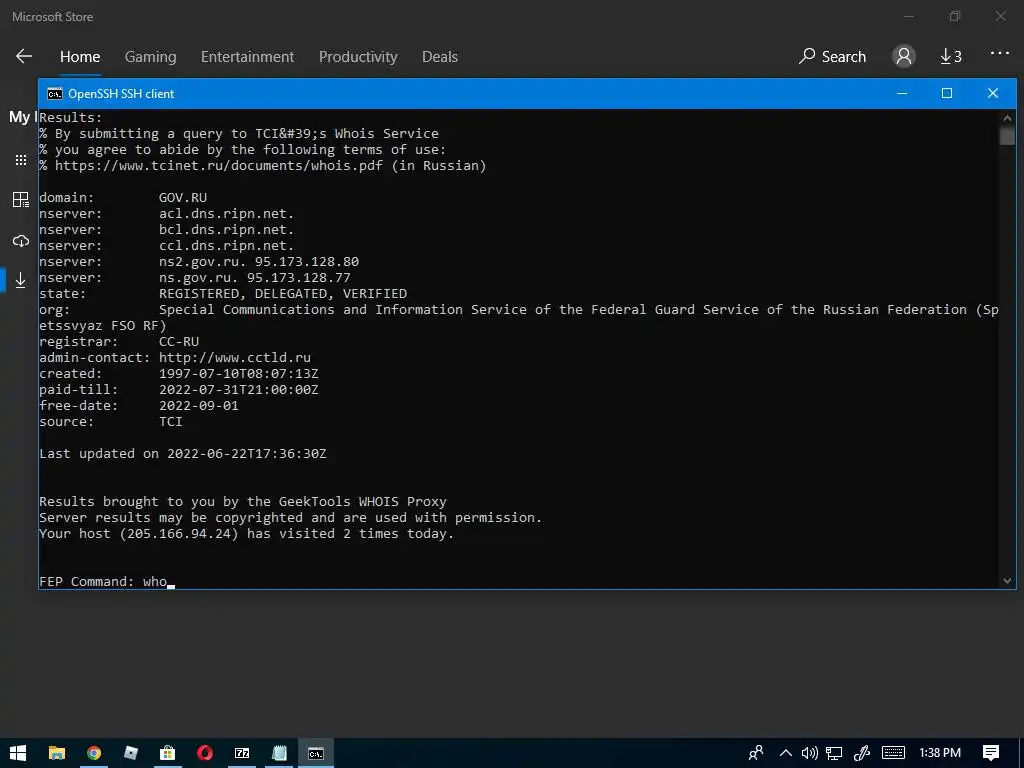This screenshot has height=768, width=1024.
Task: Open the touch keyboard tray icon
Action: [893, 753]
